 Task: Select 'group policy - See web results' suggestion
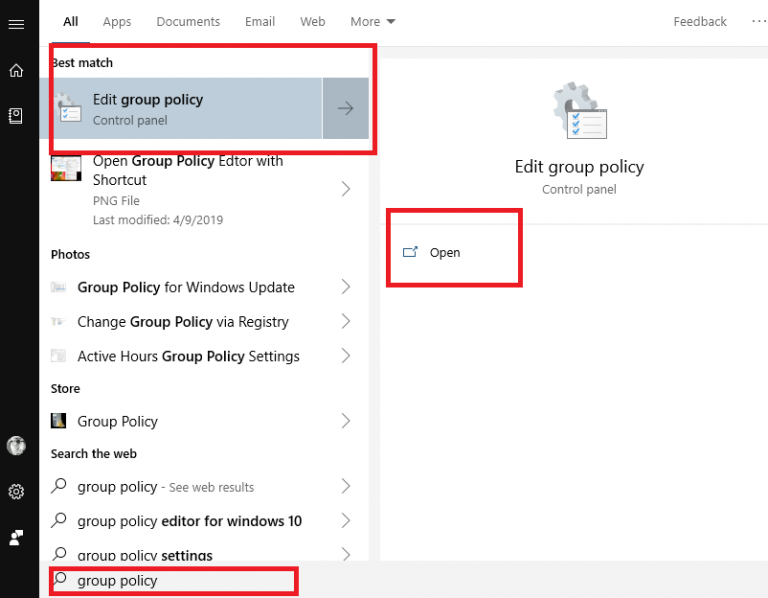[x=204, y=486]
